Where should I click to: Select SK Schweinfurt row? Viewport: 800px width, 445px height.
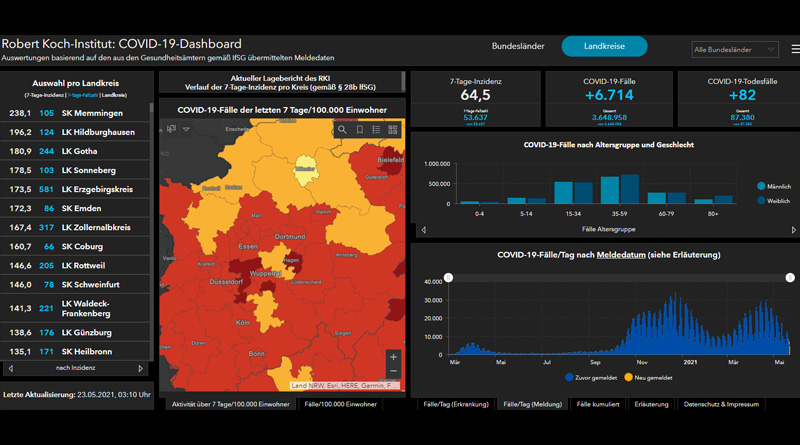click(x=75, y=284)
